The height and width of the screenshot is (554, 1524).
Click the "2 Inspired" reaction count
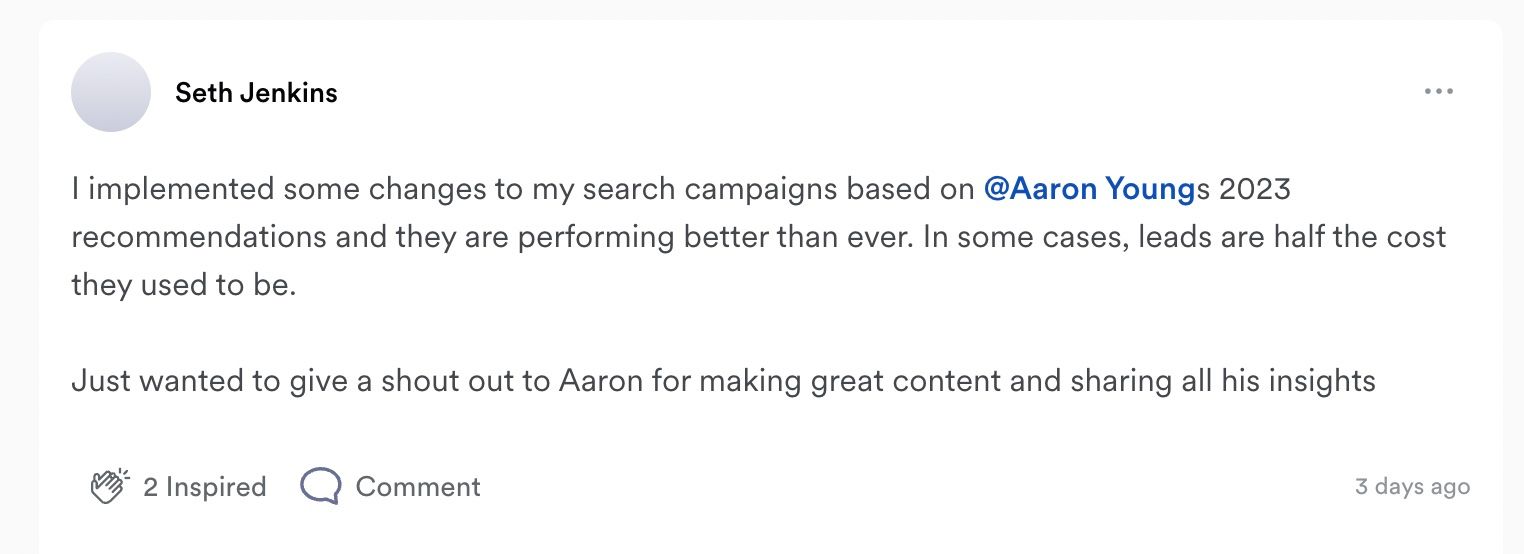204,487
